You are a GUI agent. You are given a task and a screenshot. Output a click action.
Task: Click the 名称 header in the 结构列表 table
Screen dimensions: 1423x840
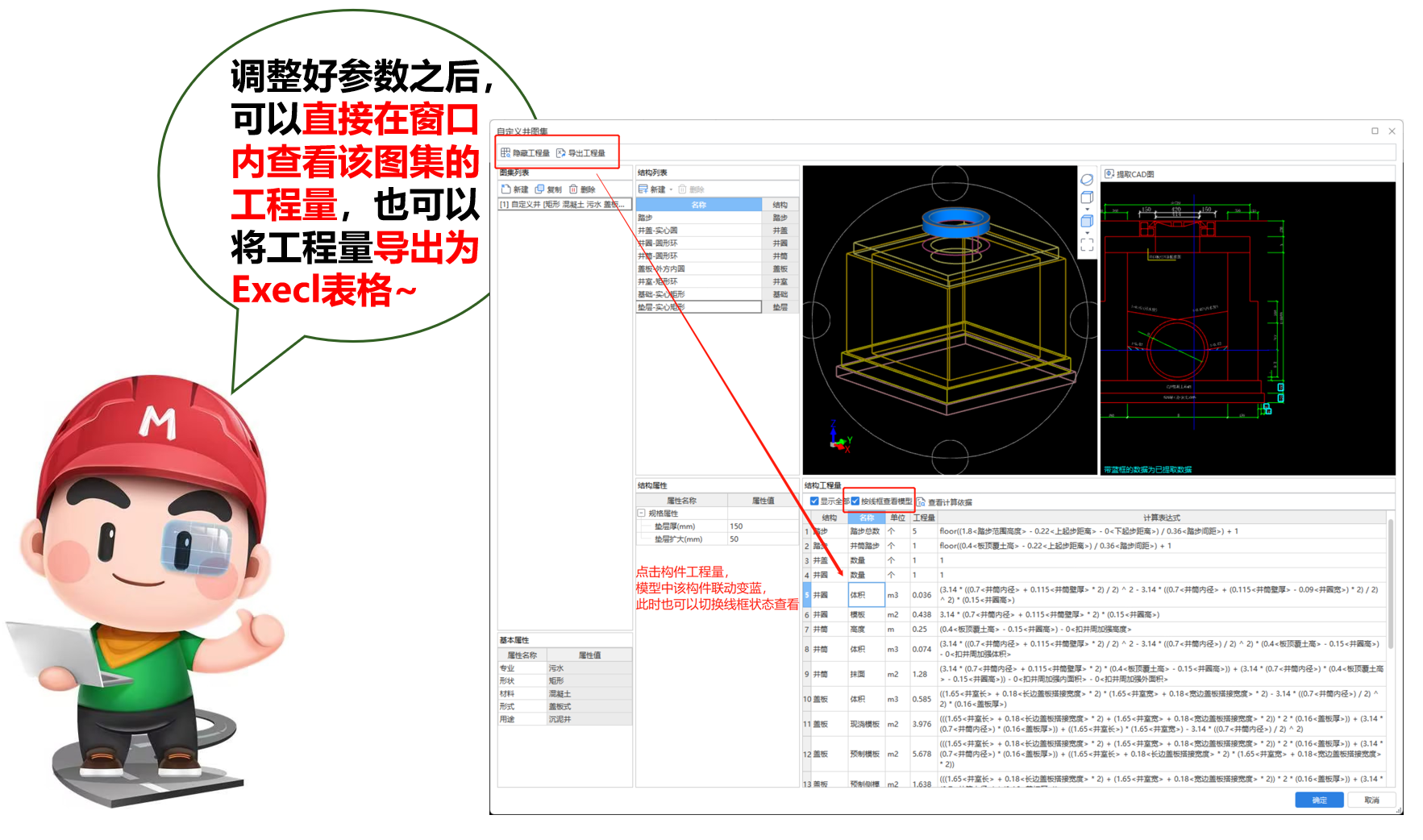[698, 205]
